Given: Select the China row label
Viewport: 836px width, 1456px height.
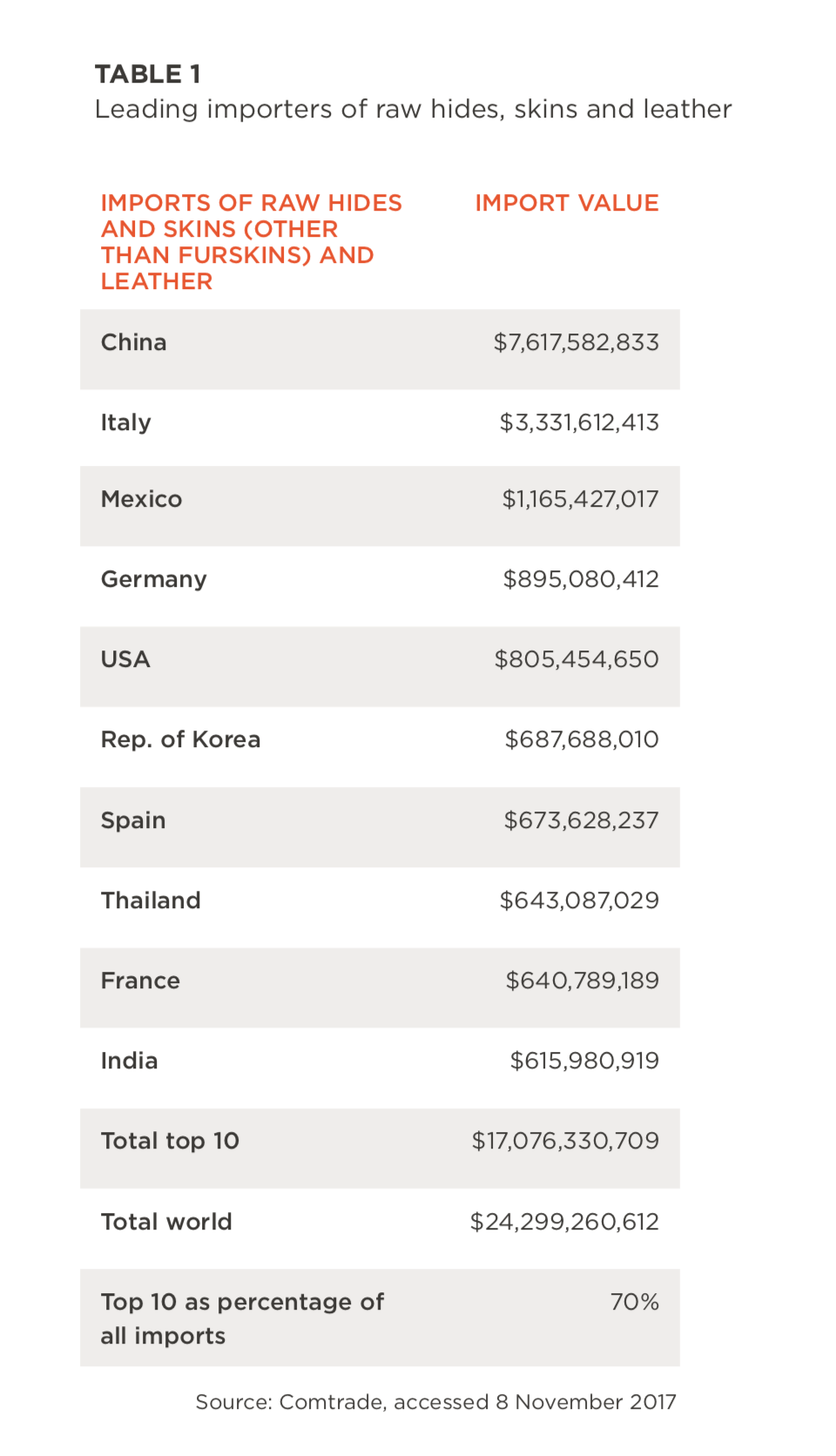Looking at the screenshot, I should click(133, 342).
